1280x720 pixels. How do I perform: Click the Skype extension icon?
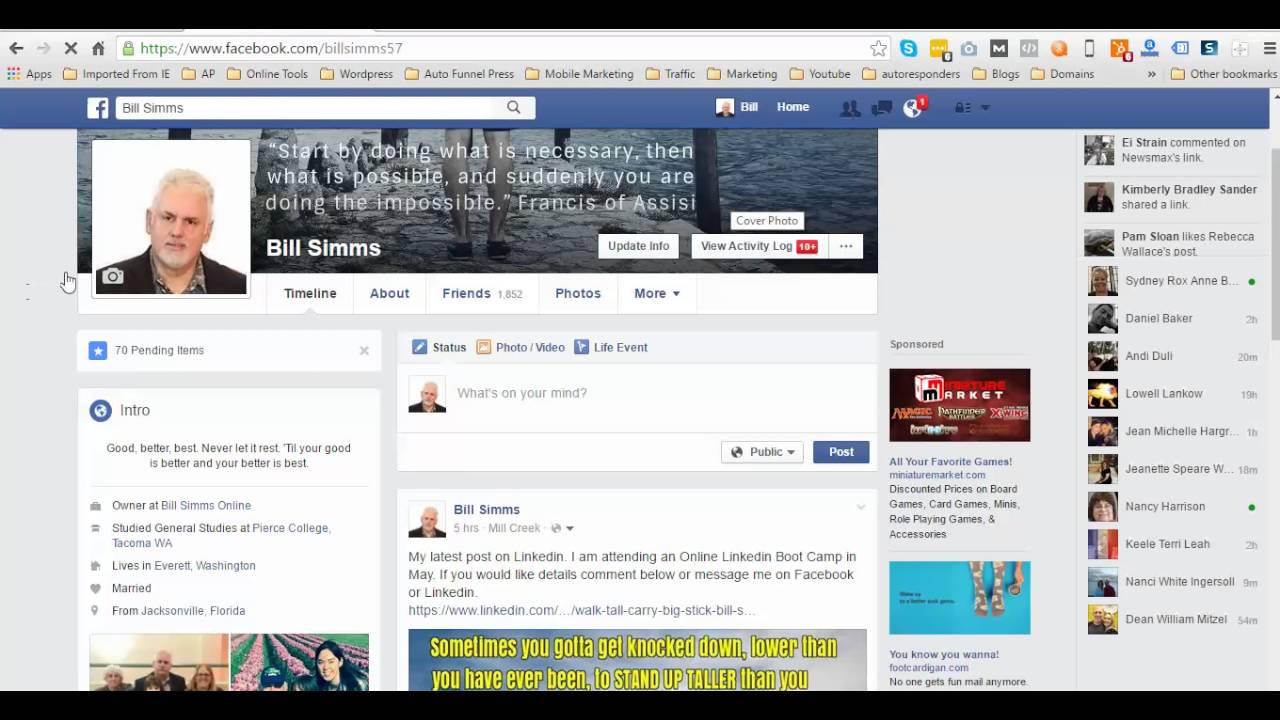pyautogui.click(x=908, y=48)
